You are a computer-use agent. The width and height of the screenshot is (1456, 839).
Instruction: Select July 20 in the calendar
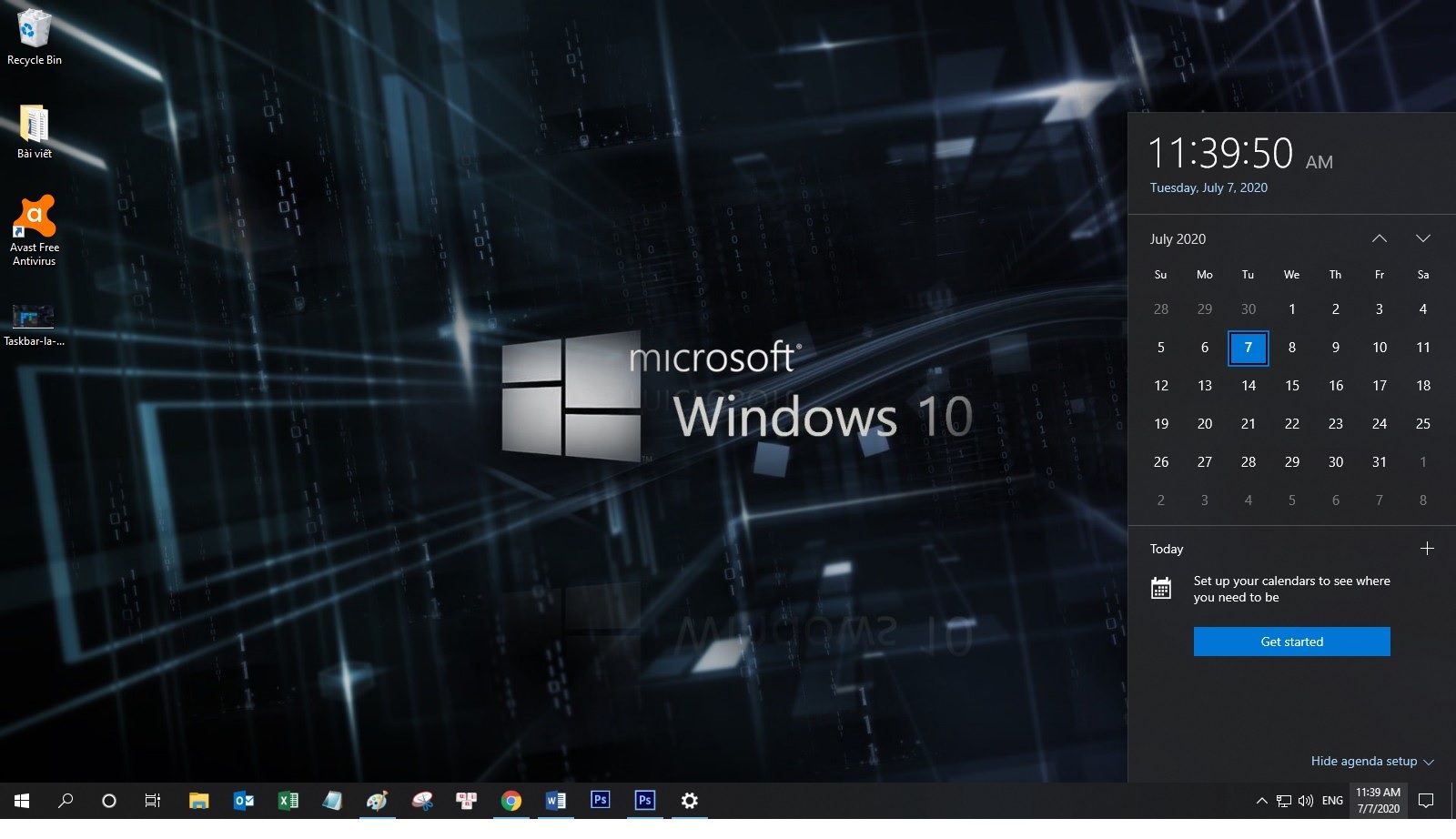1205,424
